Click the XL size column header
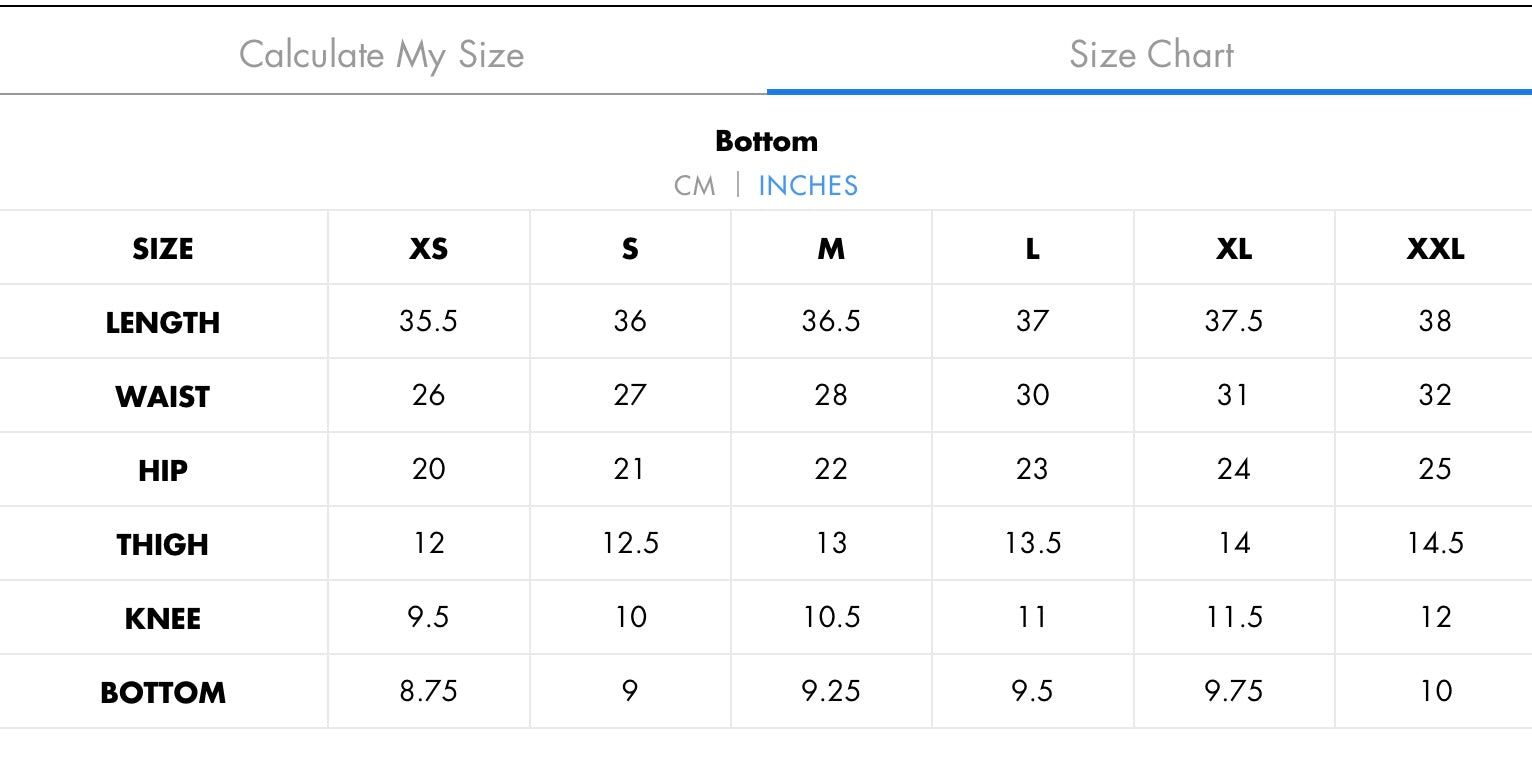The image size is (1532, 774). (x=1234, y=249)
